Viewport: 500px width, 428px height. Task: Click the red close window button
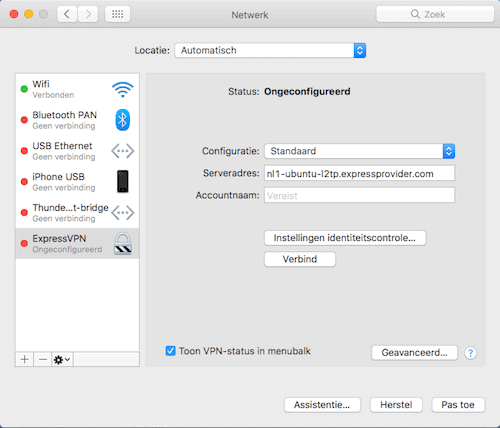point(14,14)
